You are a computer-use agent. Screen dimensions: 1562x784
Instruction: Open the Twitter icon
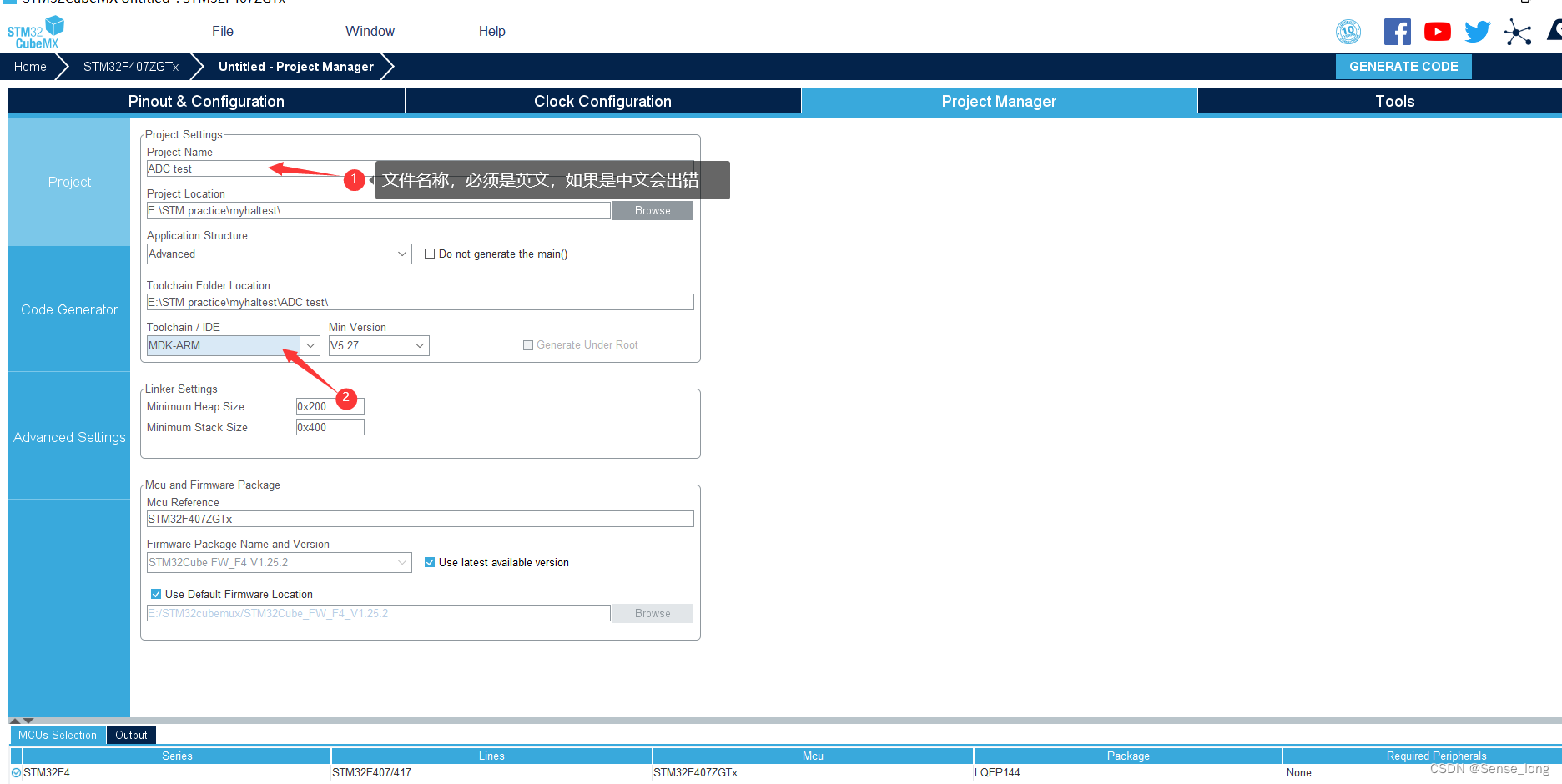click(1477, 32)
